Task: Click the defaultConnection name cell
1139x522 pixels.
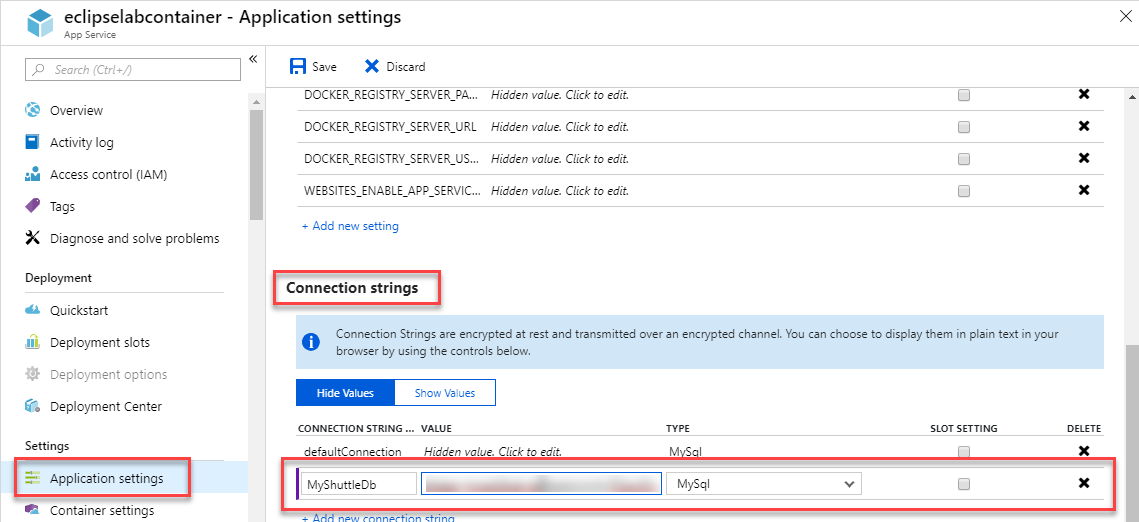Action: [352, 452]
